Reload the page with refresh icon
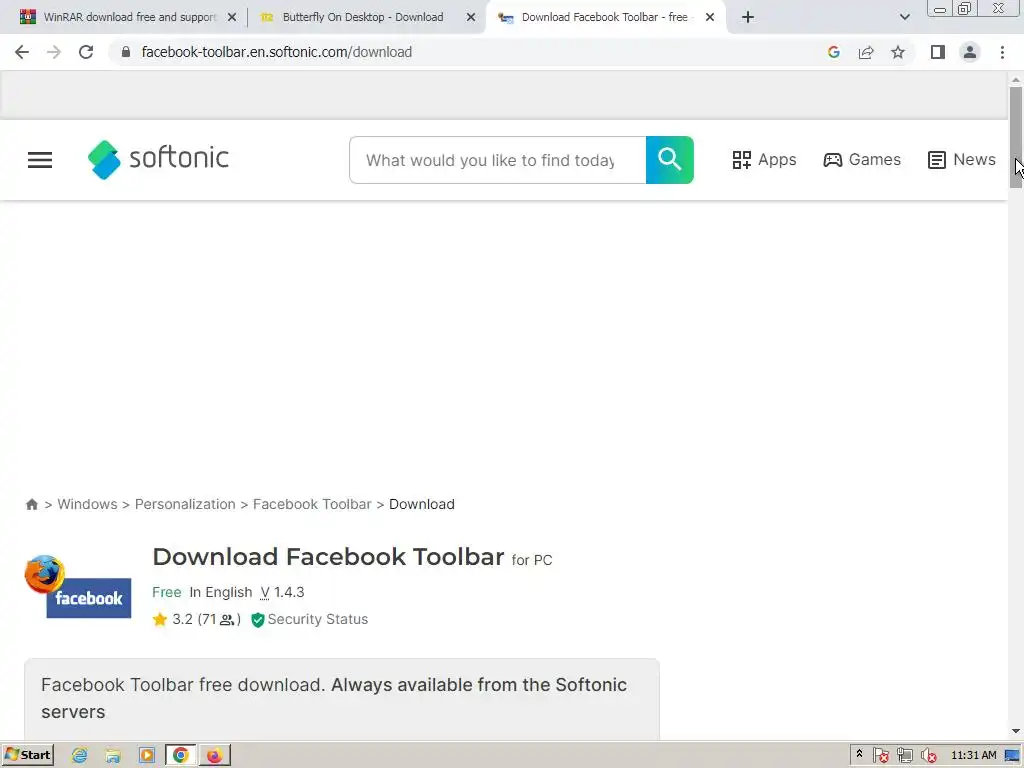Image resolution: width=1024 pixels, height=768 pixels. click(86, 52)
